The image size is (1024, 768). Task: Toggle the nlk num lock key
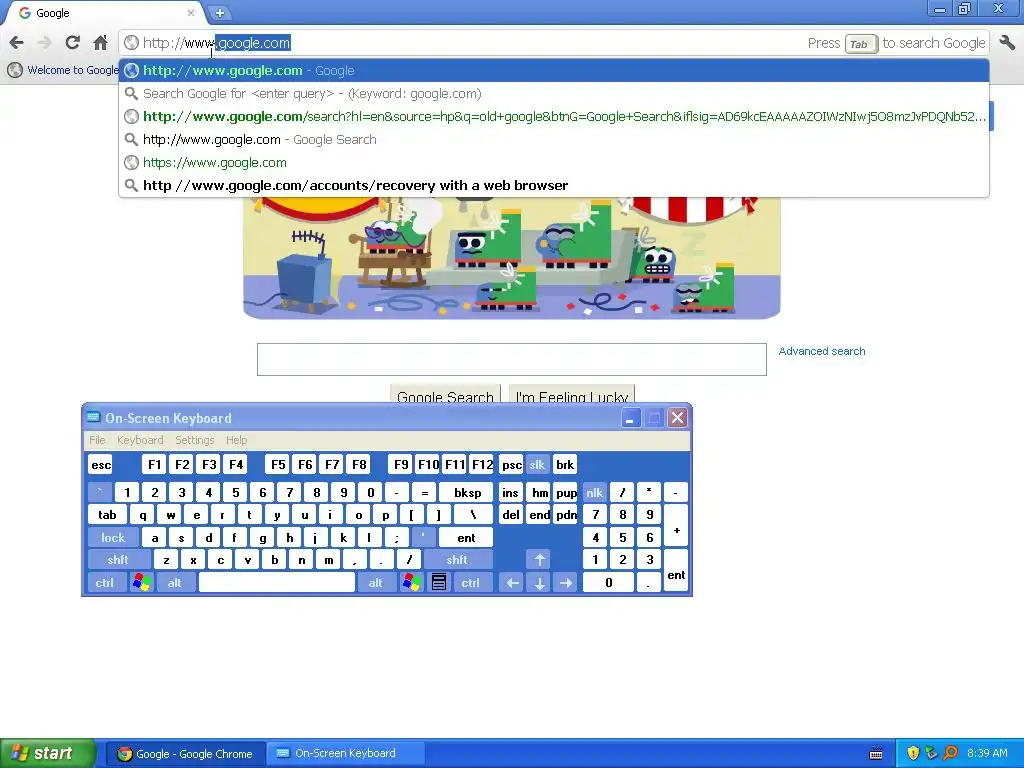594,492
